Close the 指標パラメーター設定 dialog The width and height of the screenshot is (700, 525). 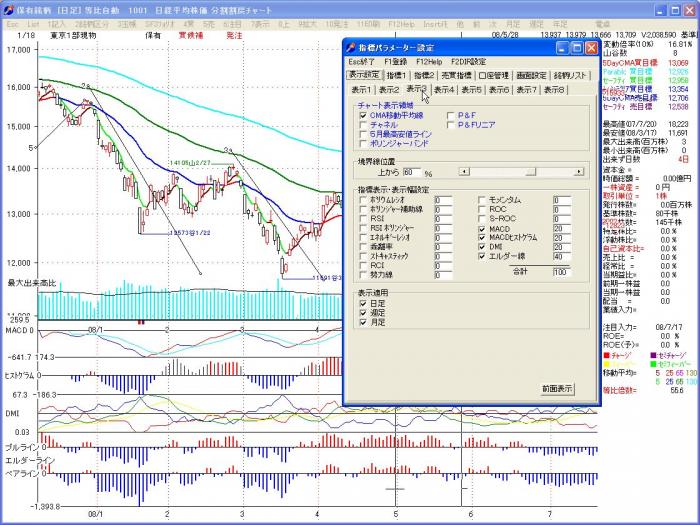pos(591,48)
